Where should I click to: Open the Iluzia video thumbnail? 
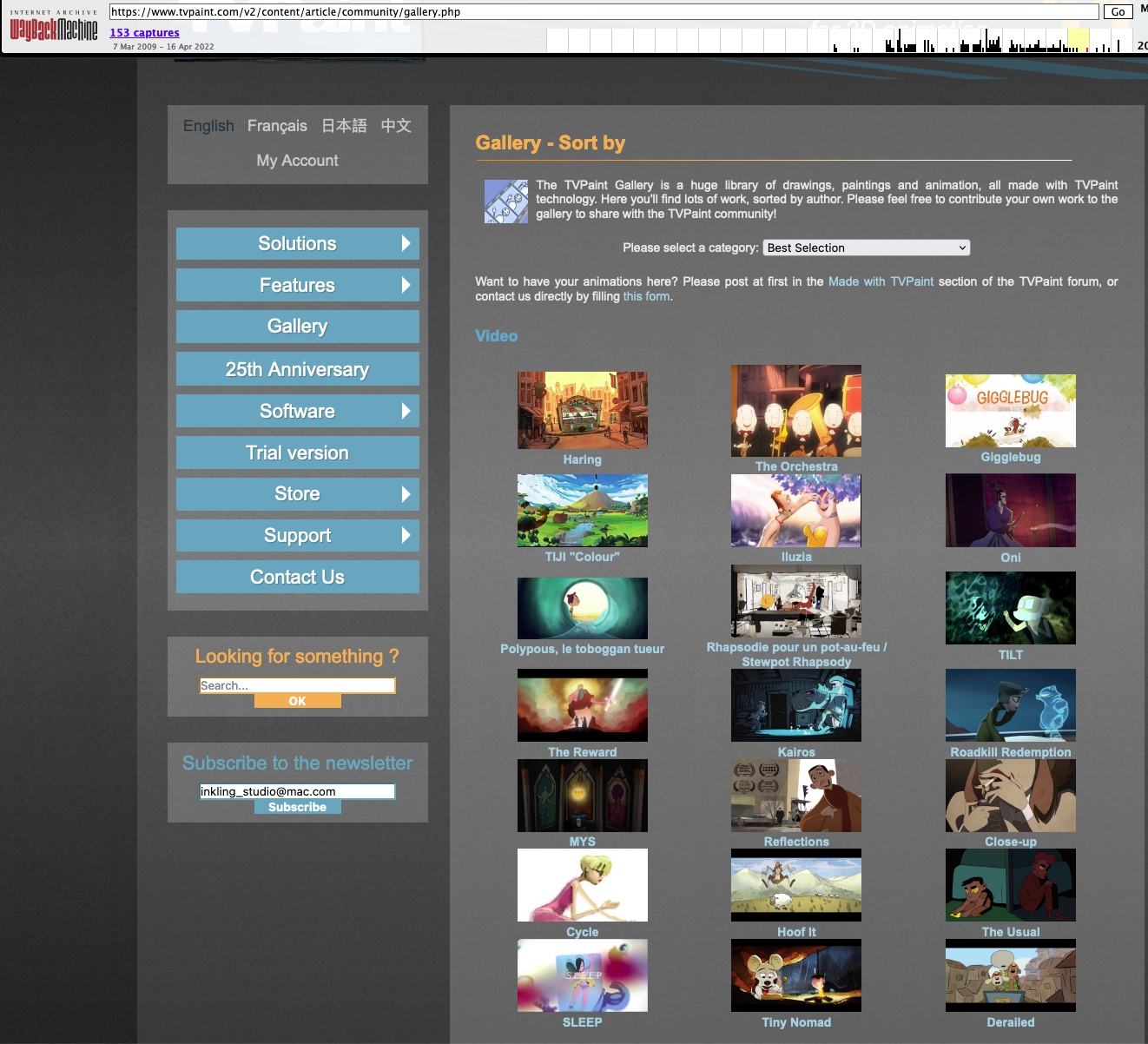[796, 511]
